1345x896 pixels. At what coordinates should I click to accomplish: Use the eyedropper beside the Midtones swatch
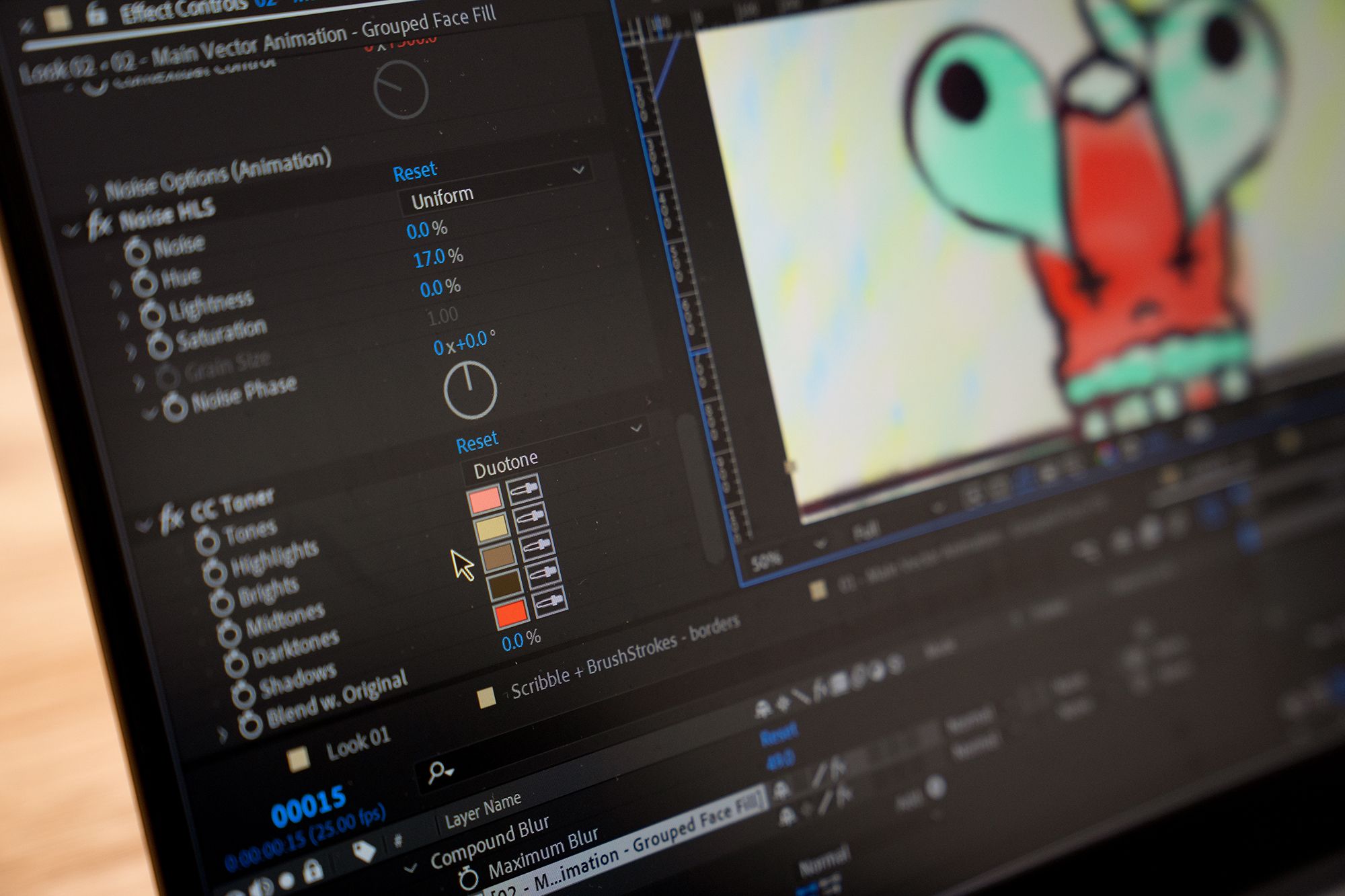coord(538,545)
